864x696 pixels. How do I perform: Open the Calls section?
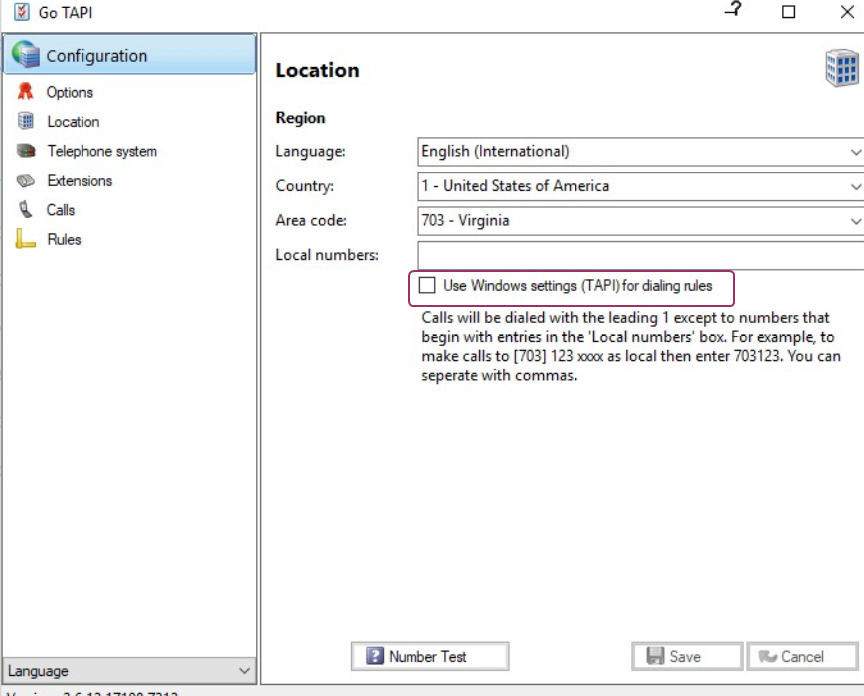pos(61,210)
